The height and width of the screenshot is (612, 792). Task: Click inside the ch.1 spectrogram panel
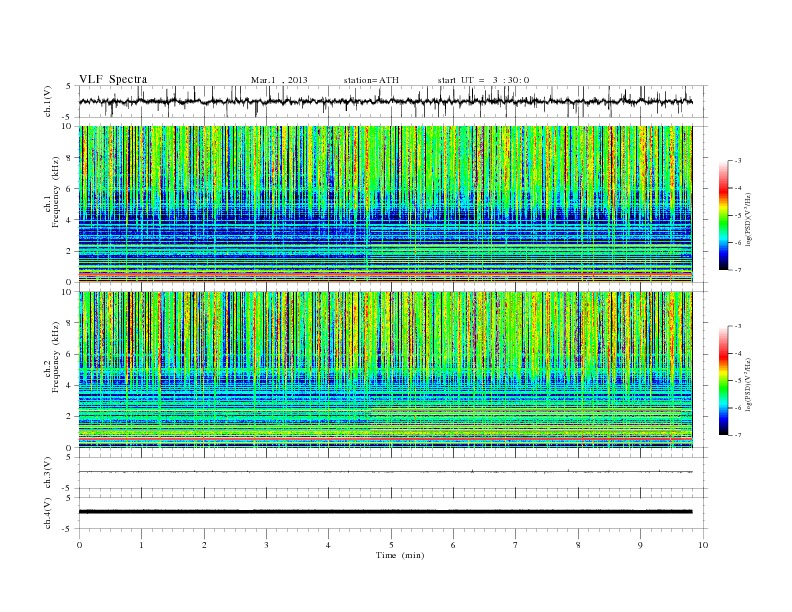tap(385, 204)
